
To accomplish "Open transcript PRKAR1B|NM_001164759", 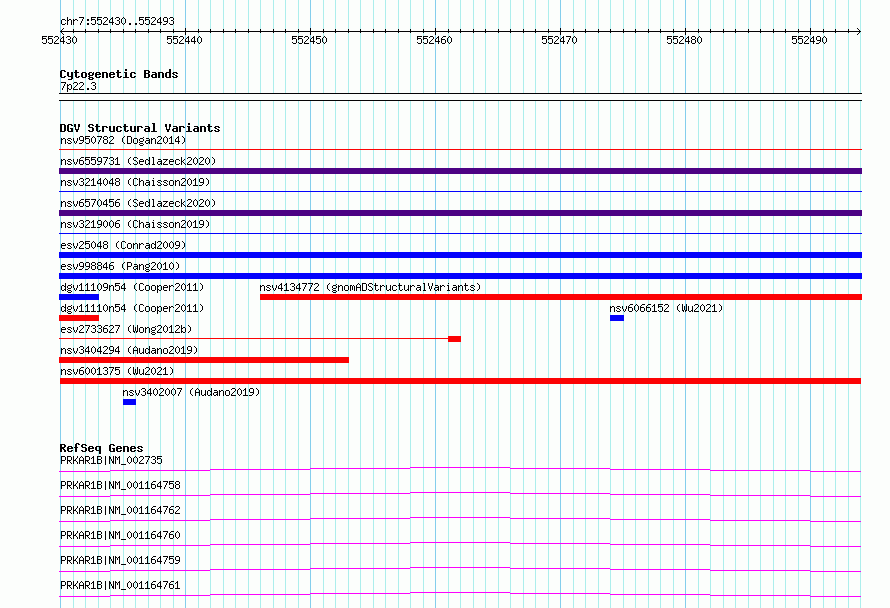I will click(x=120, y=560).
